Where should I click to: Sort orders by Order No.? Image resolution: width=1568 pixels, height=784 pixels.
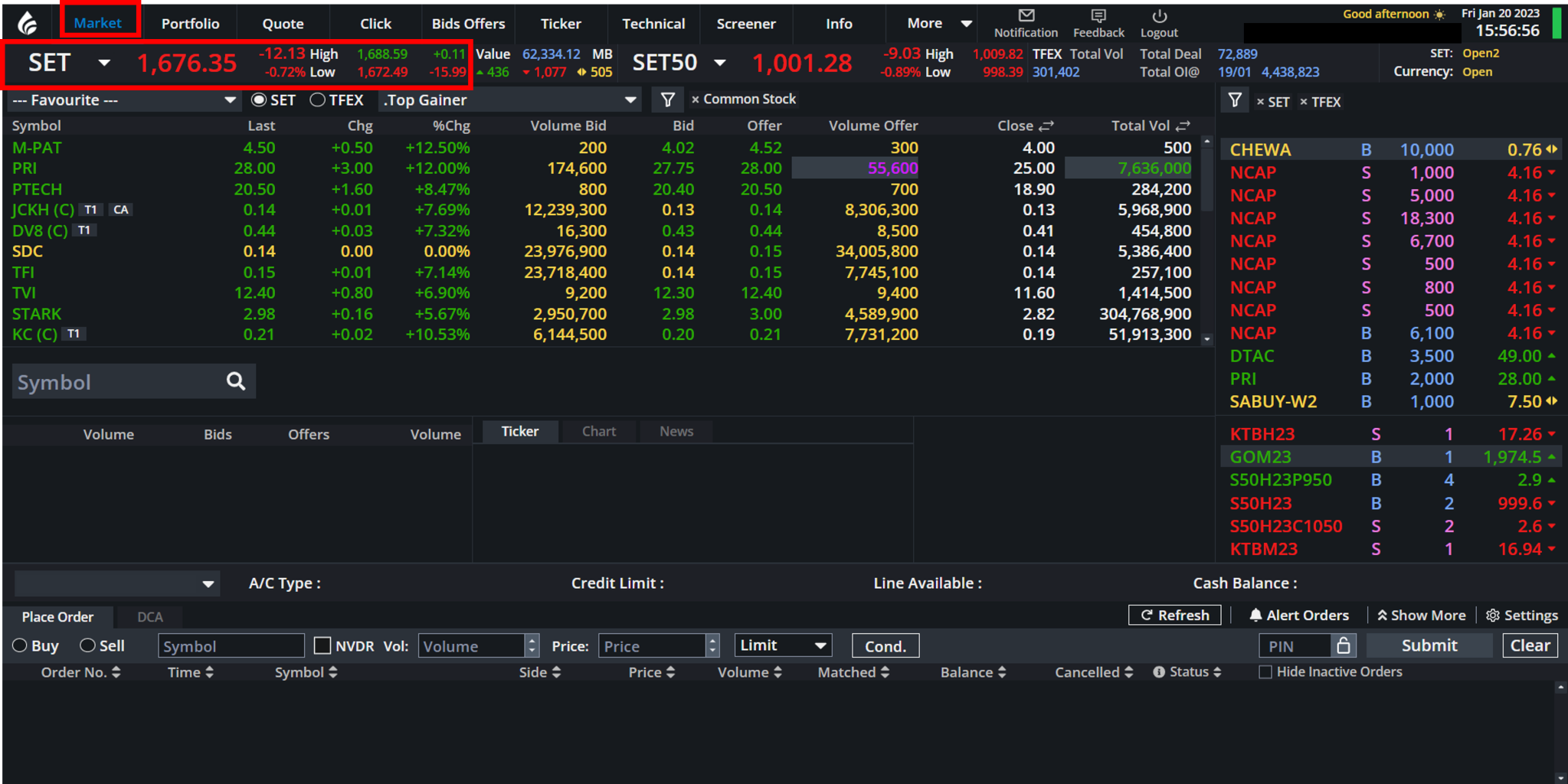[x=116, y=672]
